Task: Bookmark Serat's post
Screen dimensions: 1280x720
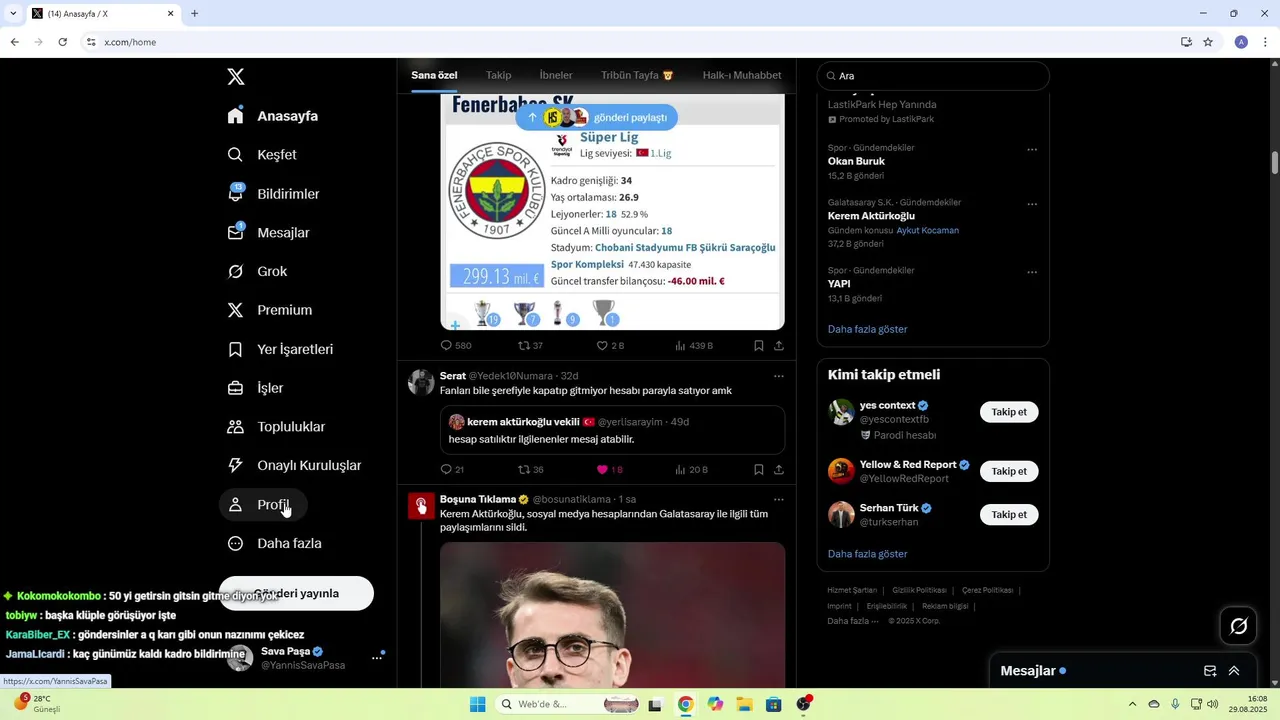Action: pyautogui.click(x=759, y=470)
